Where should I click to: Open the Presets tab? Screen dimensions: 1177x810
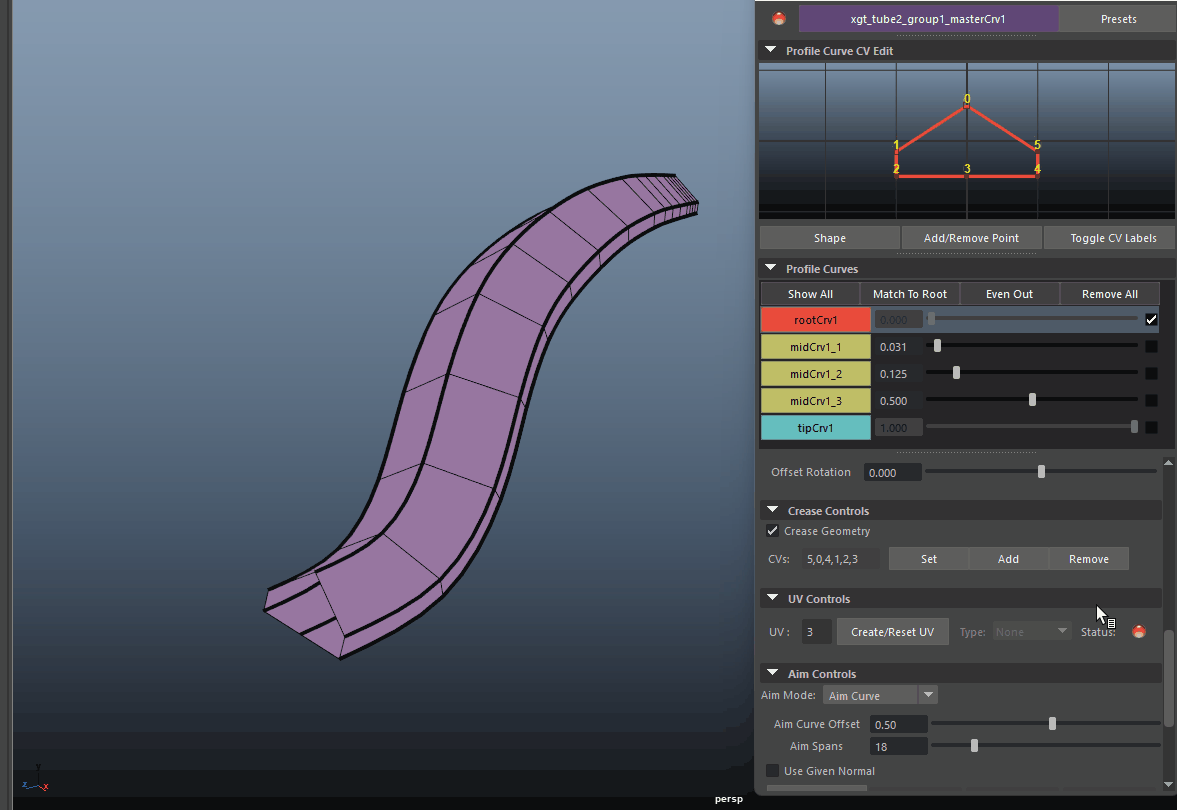click(1118, 19)
